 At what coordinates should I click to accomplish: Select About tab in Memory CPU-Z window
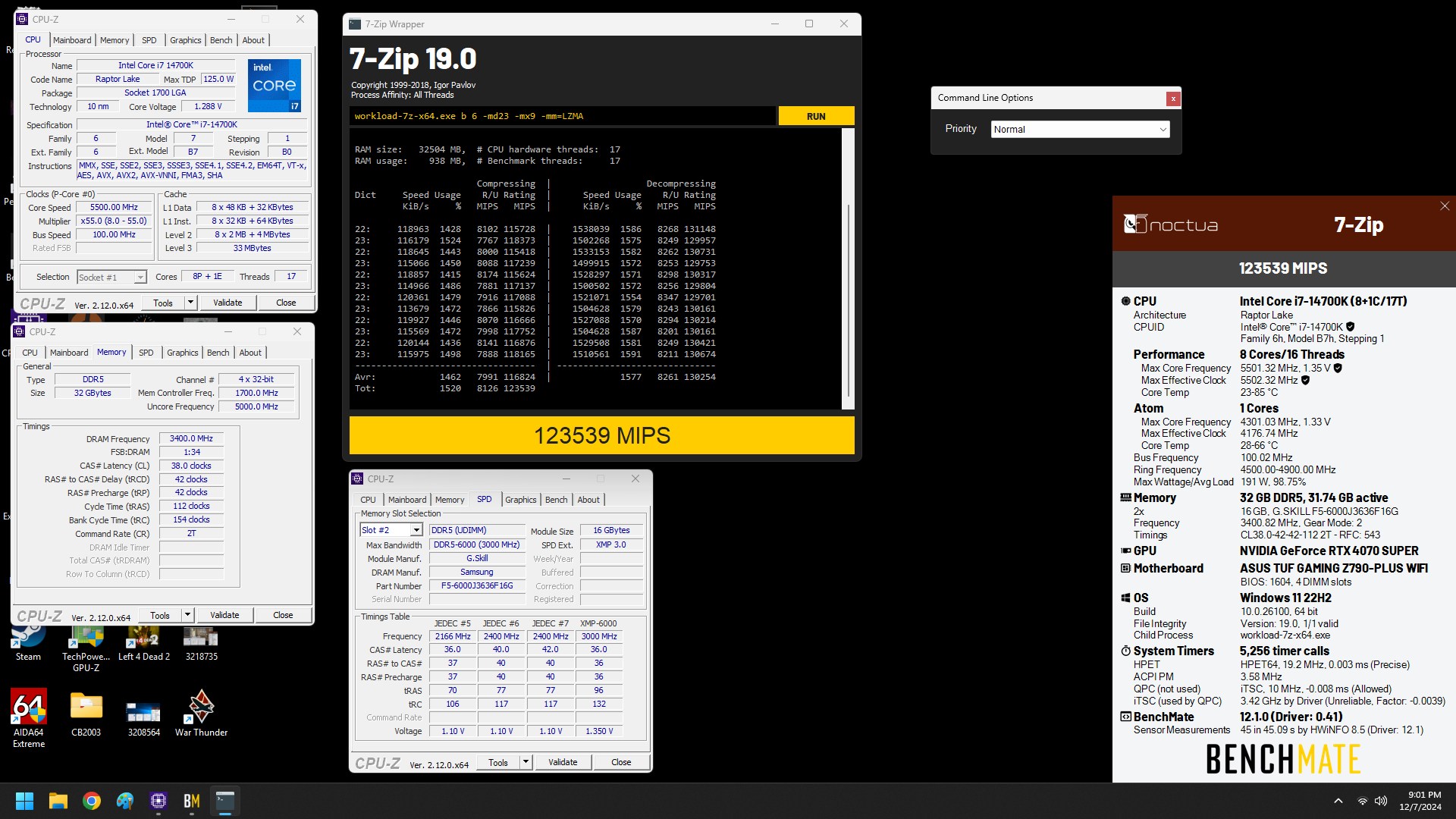click(250, 353)
